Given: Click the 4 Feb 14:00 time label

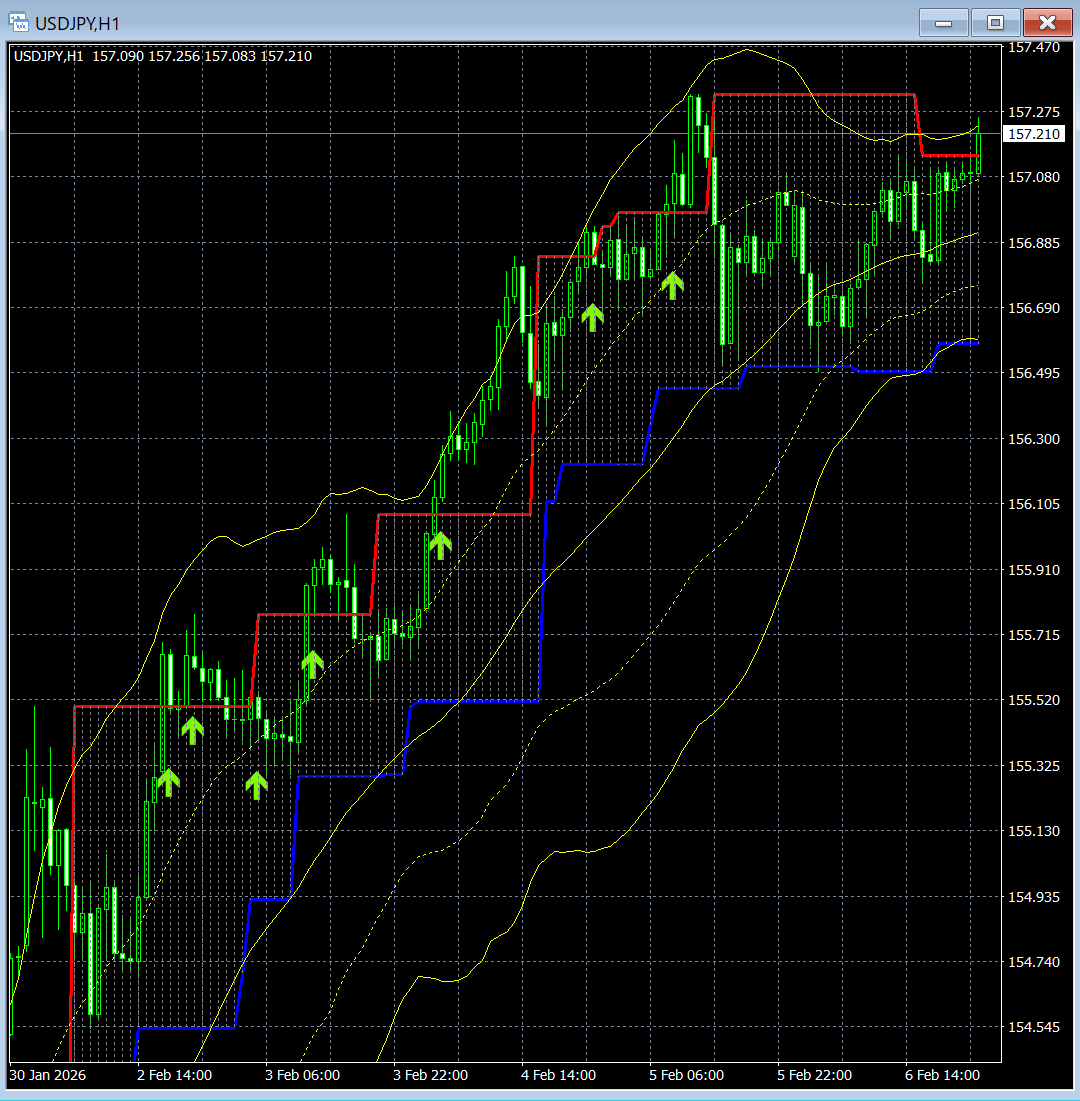Looking at the screenshot, I should click(558, 1075).
